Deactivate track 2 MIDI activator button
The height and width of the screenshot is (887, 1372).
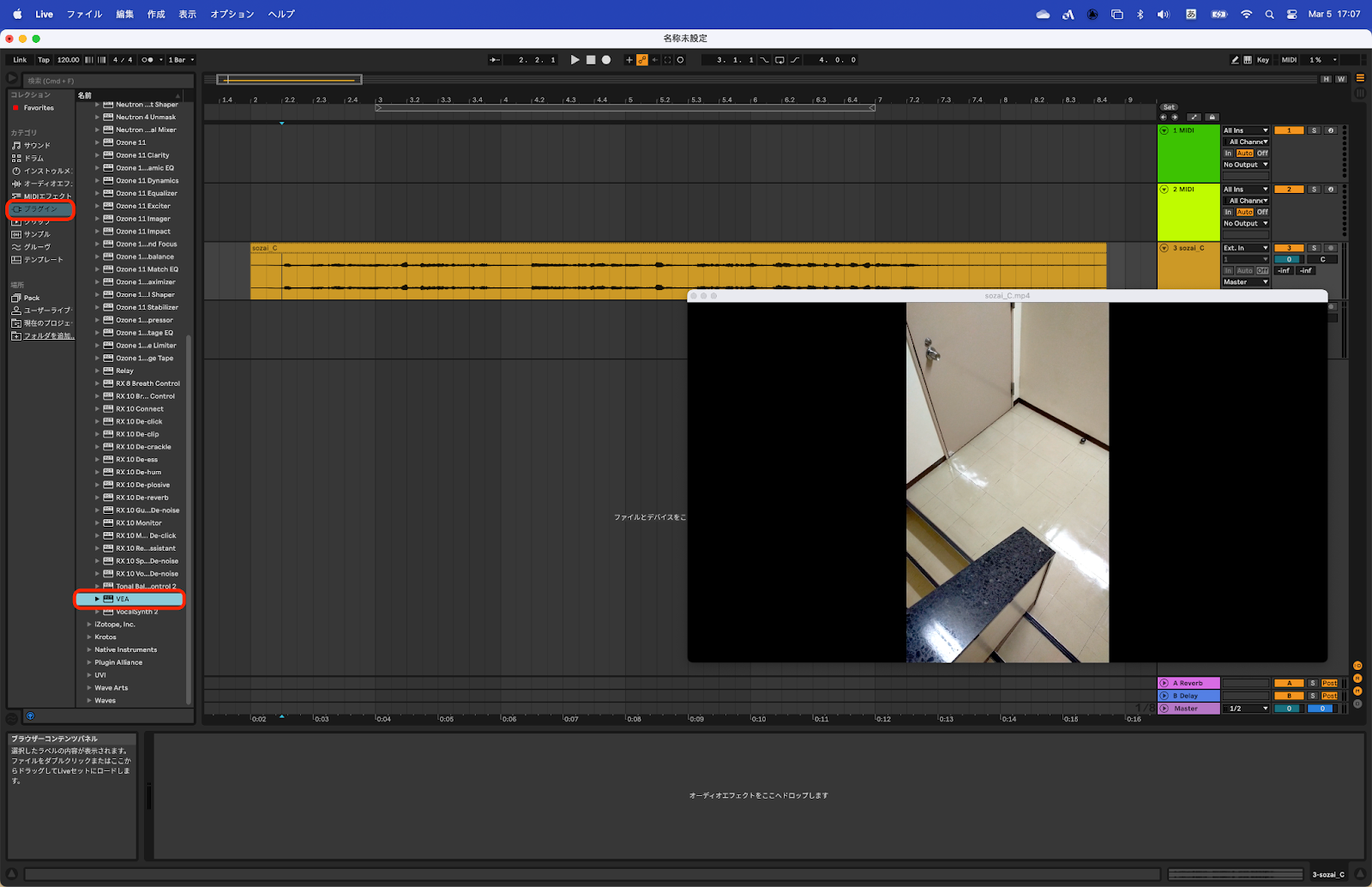(x=1288, y=190)
